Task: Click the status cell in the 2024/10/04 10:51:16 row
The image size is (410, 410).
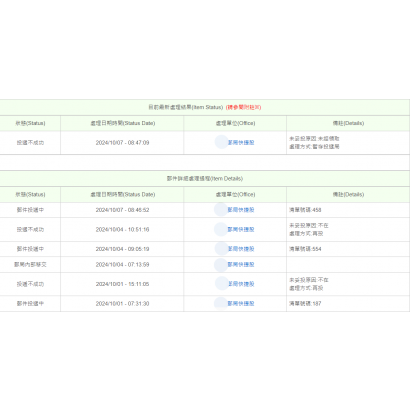Action: tap(30, 230)
